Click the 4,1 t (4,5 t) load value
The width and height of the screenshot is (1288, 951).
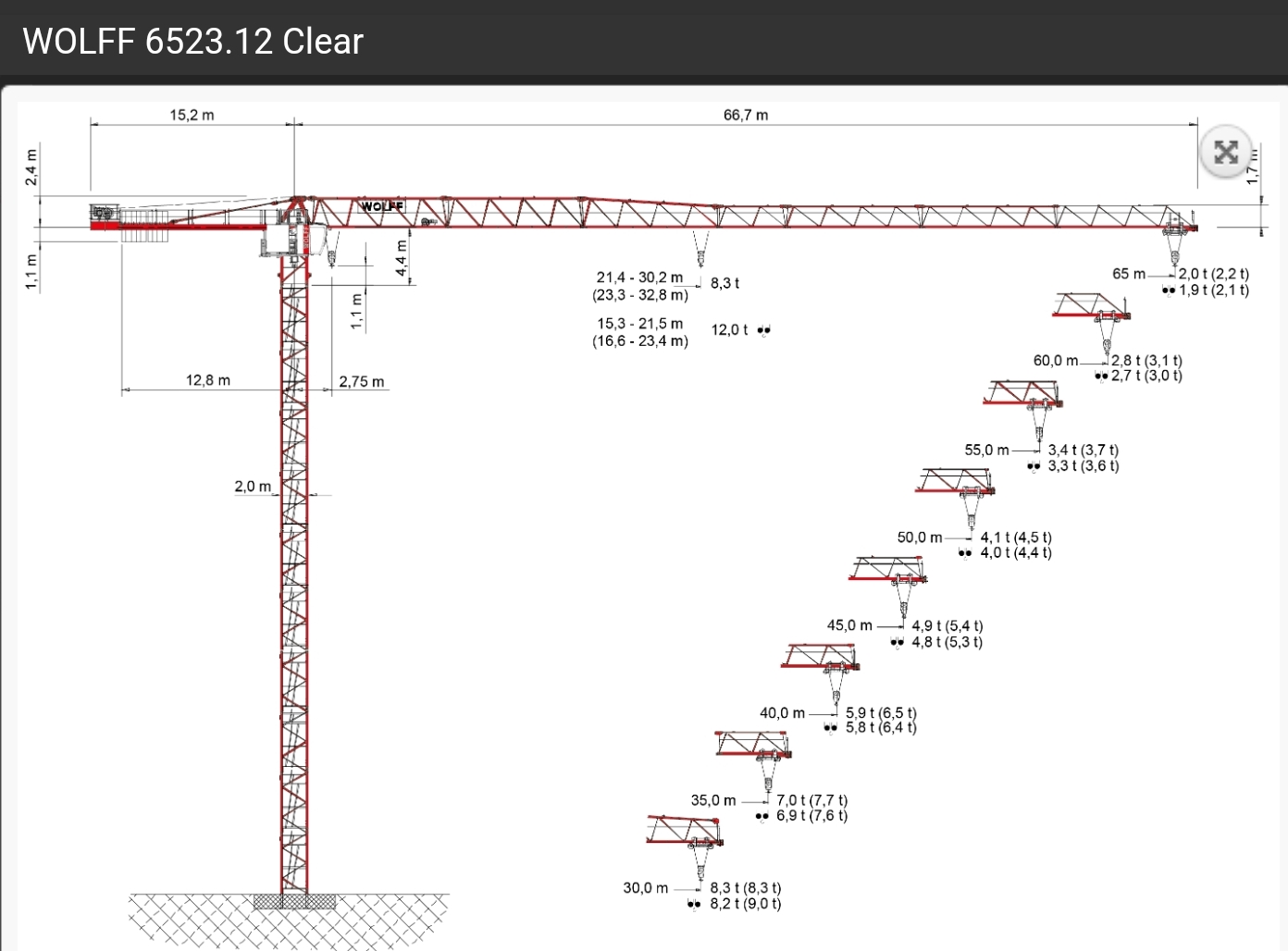[x=1016, y=537]
